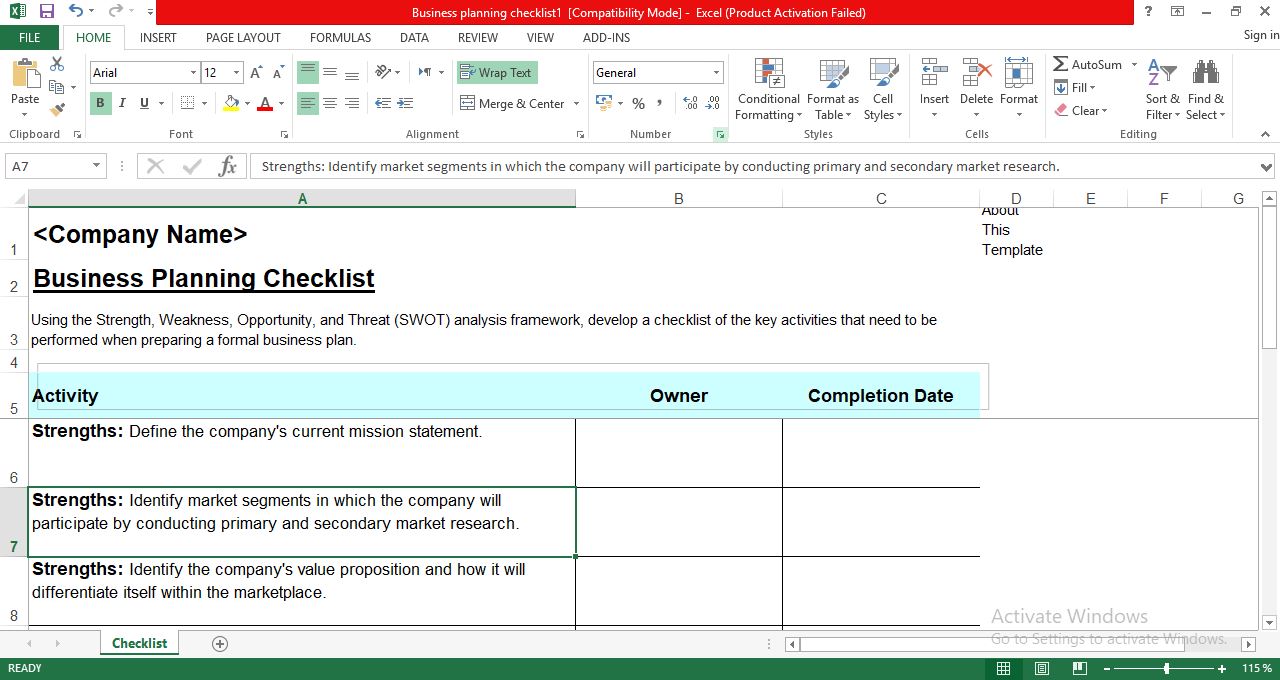Open the FILE menu
1280x680 pixels.
point(29,37)
